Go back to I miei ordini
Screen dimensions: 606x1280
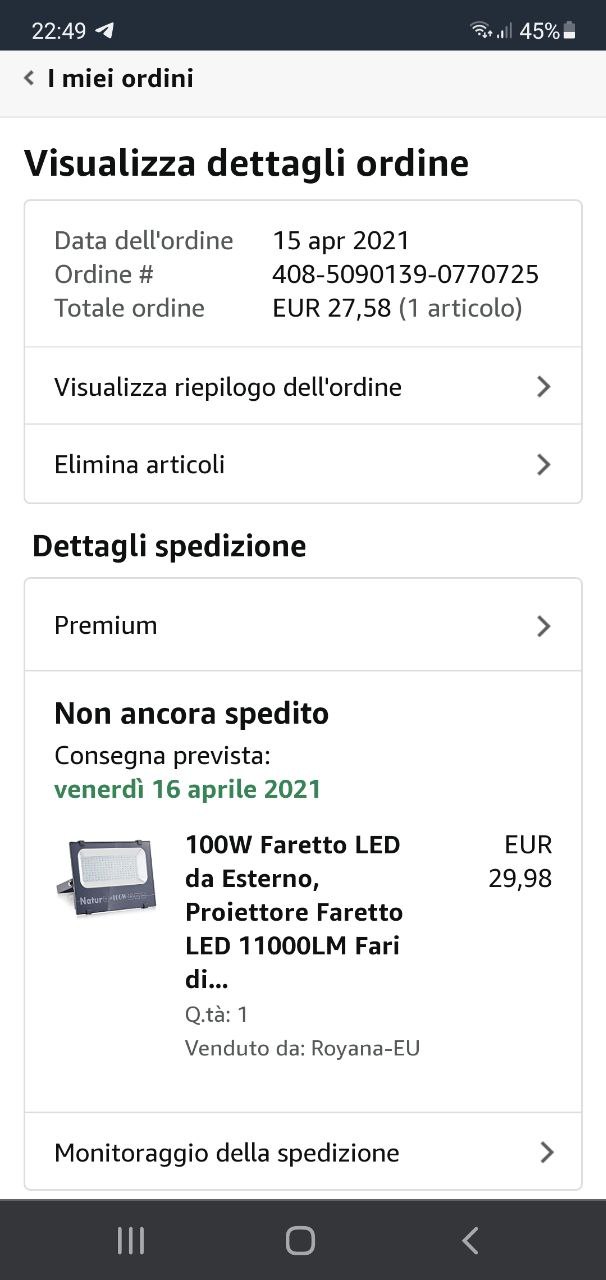point(120,78)
